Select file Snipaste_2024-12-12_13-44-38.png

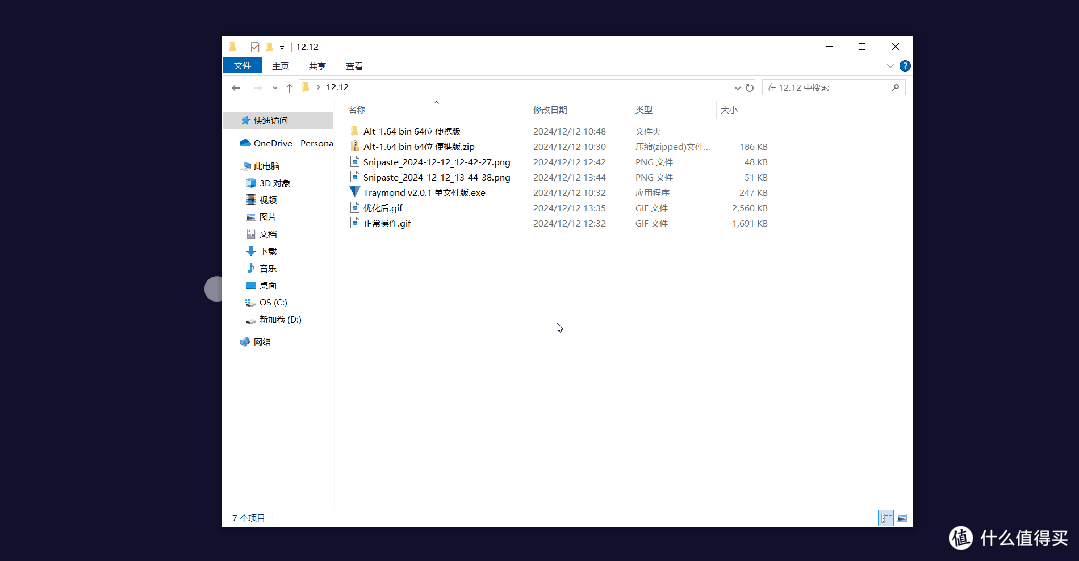click(430, 178)
